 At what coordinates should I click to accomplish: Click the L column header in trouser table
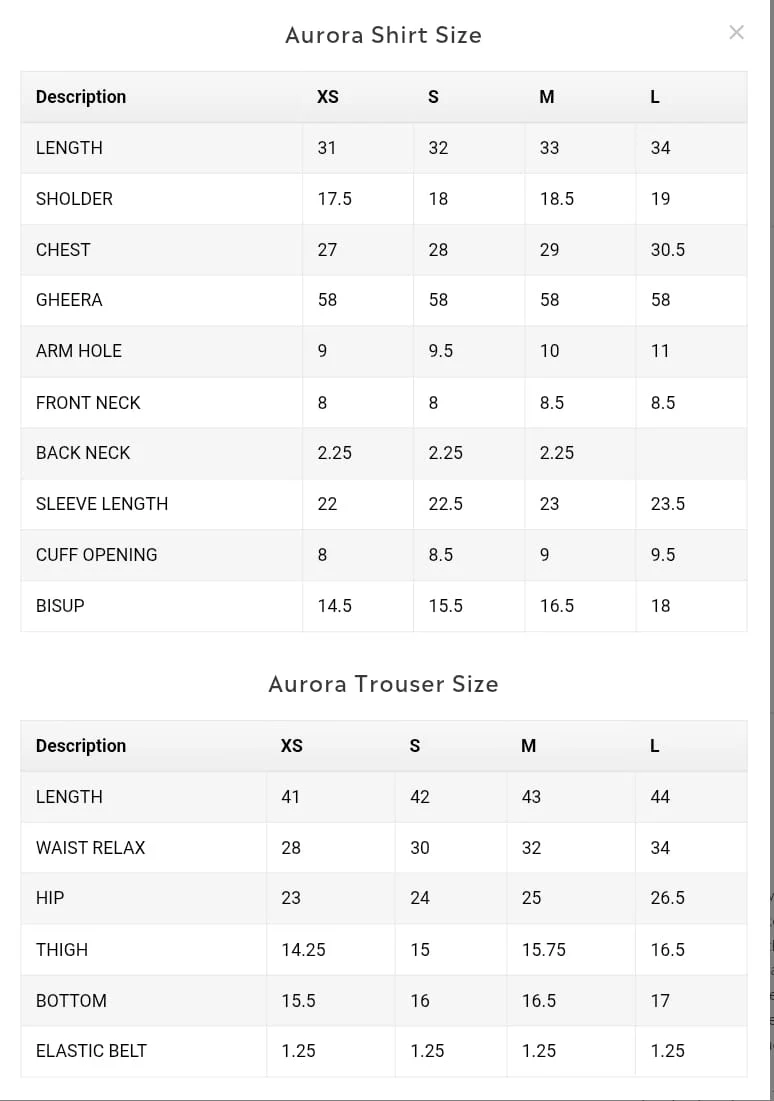point(655,746)
